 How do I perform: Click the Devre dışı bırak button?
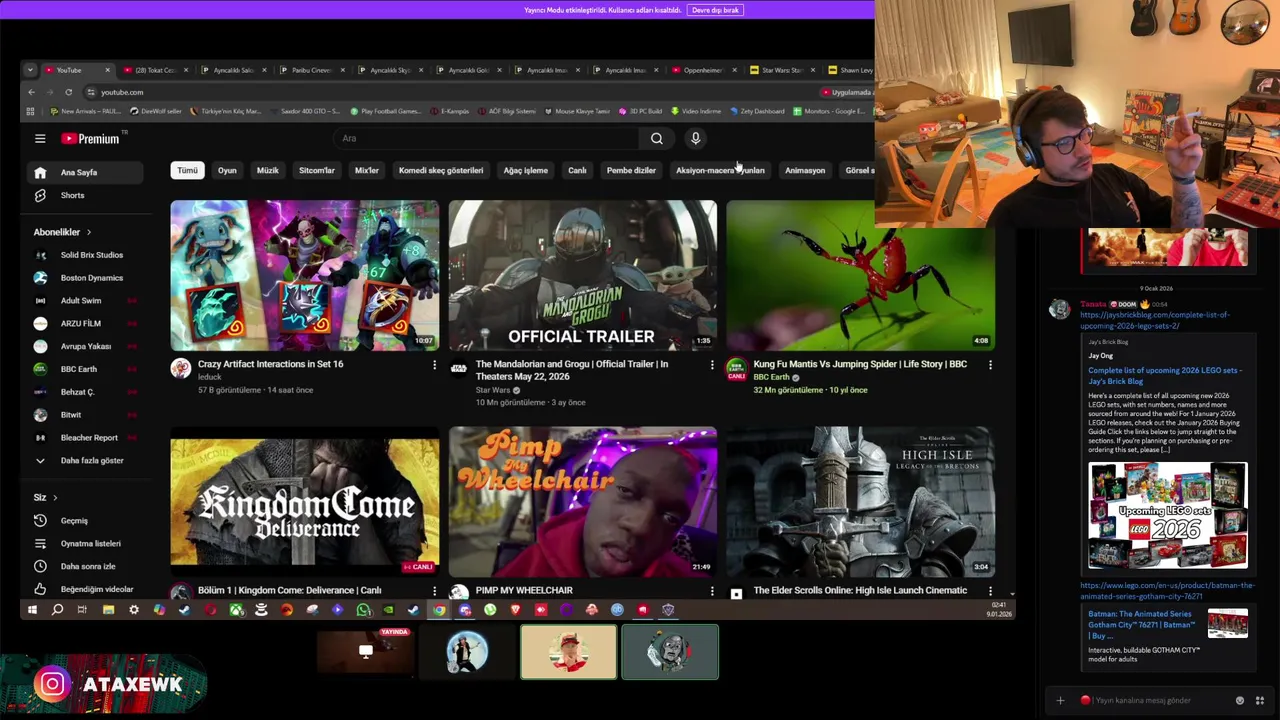pyautogui.click(x=715, y=10)
